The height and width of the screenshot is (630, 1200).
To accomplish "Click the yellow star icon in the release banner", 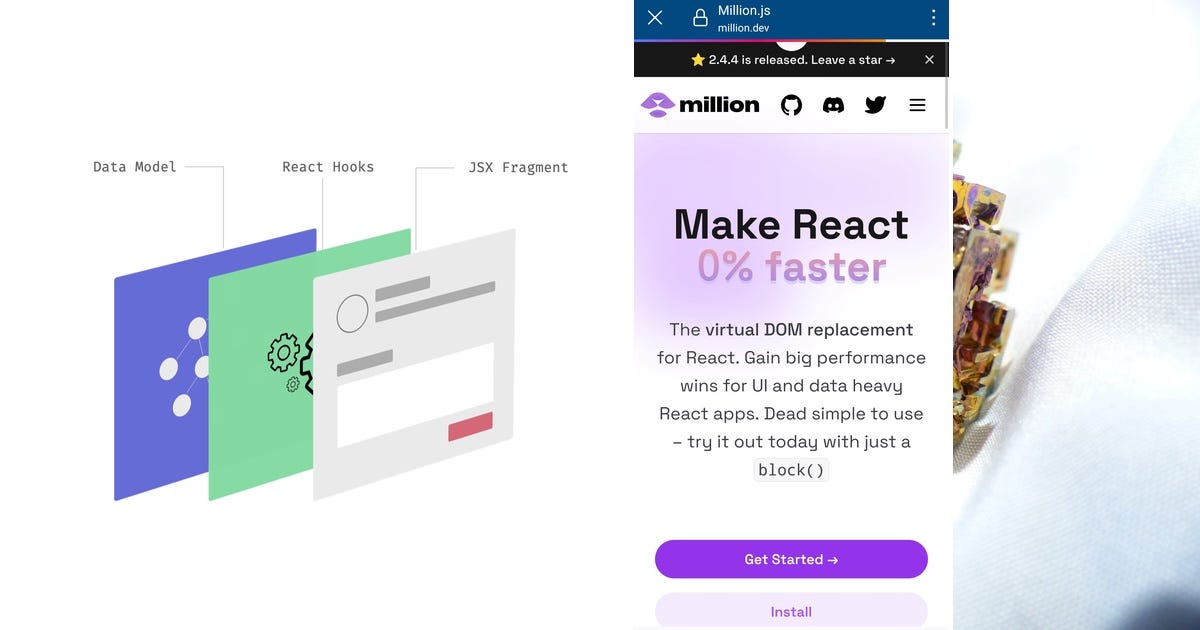I will click(698, 59).
